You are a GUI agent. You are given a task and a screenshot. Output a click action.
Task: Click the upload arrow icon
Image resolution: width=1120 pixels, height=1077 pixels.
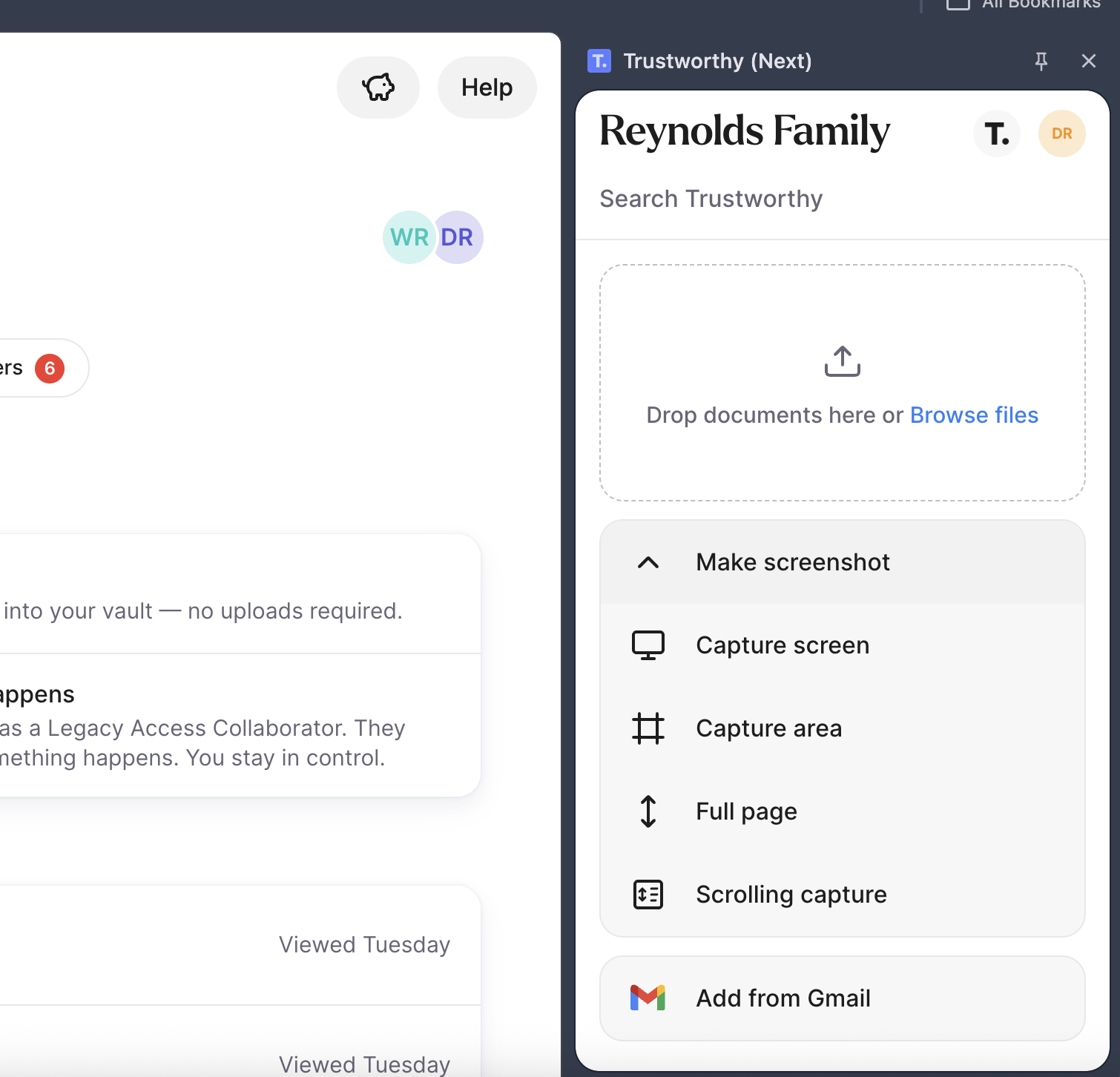click(842, 361)
